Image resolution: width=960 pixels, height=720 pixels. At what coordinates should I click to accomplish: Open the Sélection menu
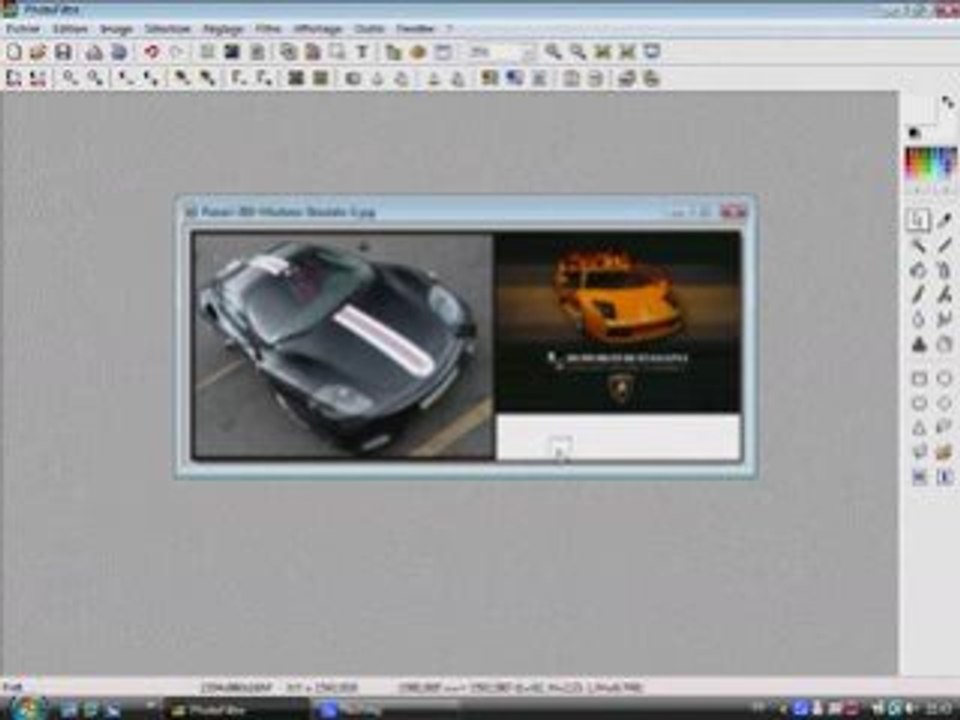[168, 29]
